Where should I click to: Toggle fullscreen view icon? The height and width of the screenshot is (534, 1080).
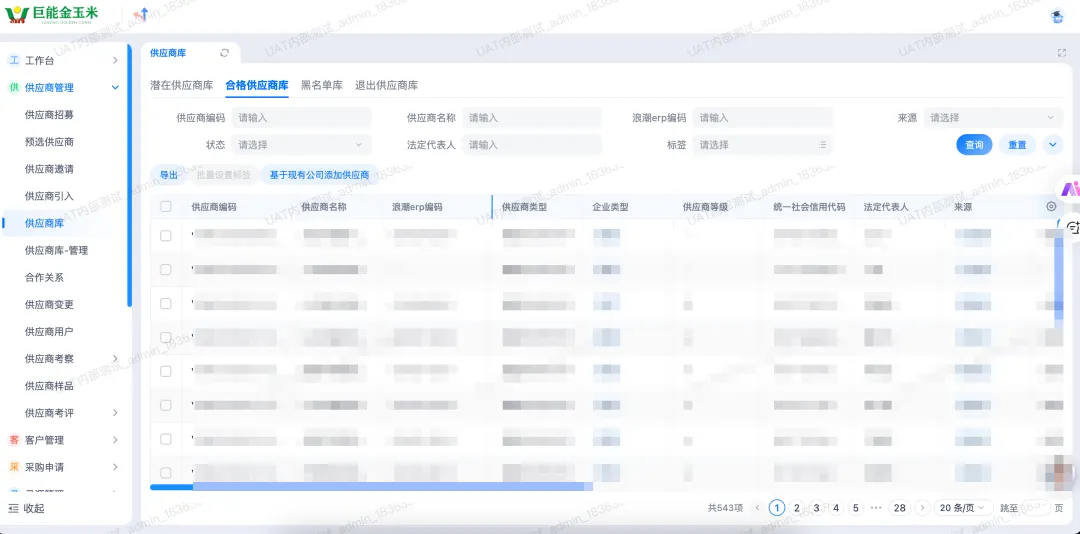(x=1061, y=53)
